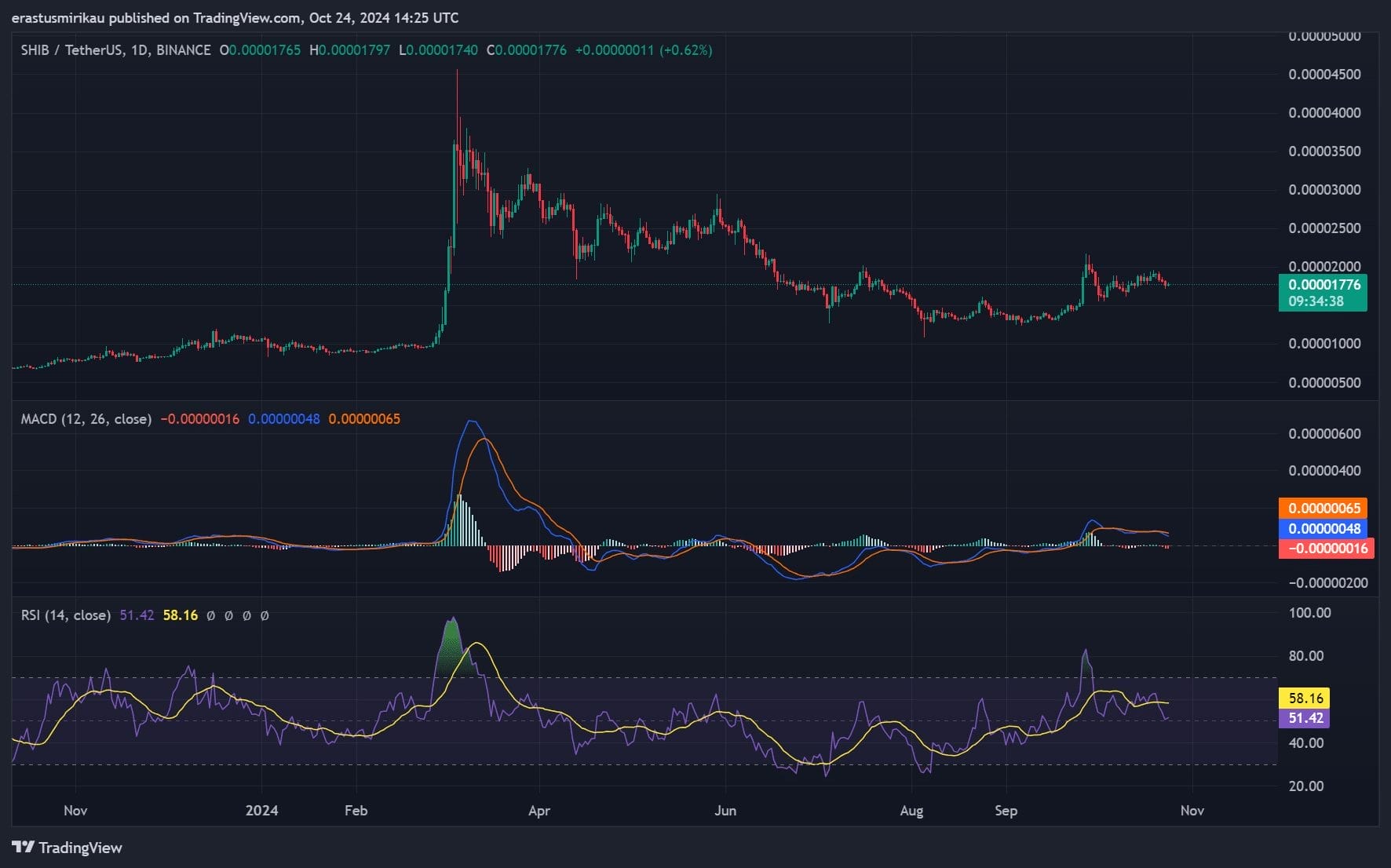Screen dimensions: 1391x868
Task: Click the Jun label on time axis
Action: 725,810
